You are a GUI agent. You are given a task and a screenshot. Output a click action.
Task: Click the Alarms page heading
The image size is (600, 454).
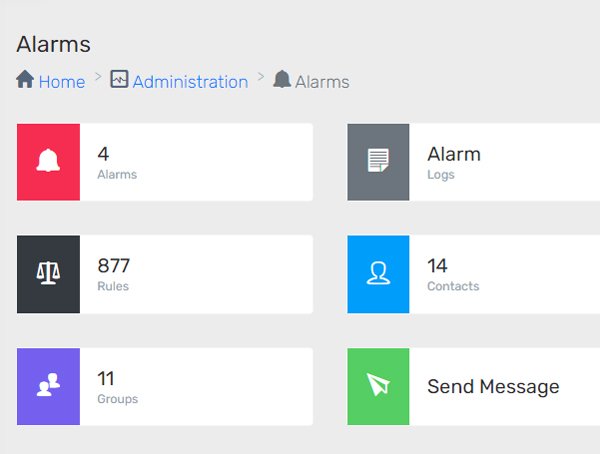(x=54, y=44)
